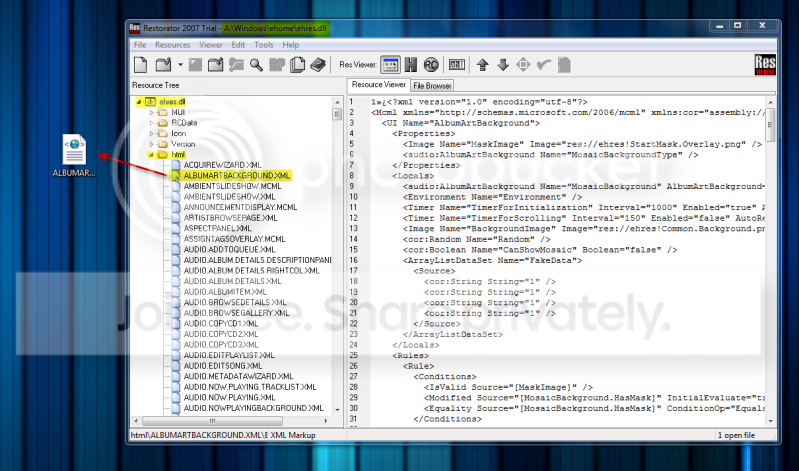This screenshot has width=799, height=471.
Task: Click the Open file folder icon
Action: tap(164, 65)
